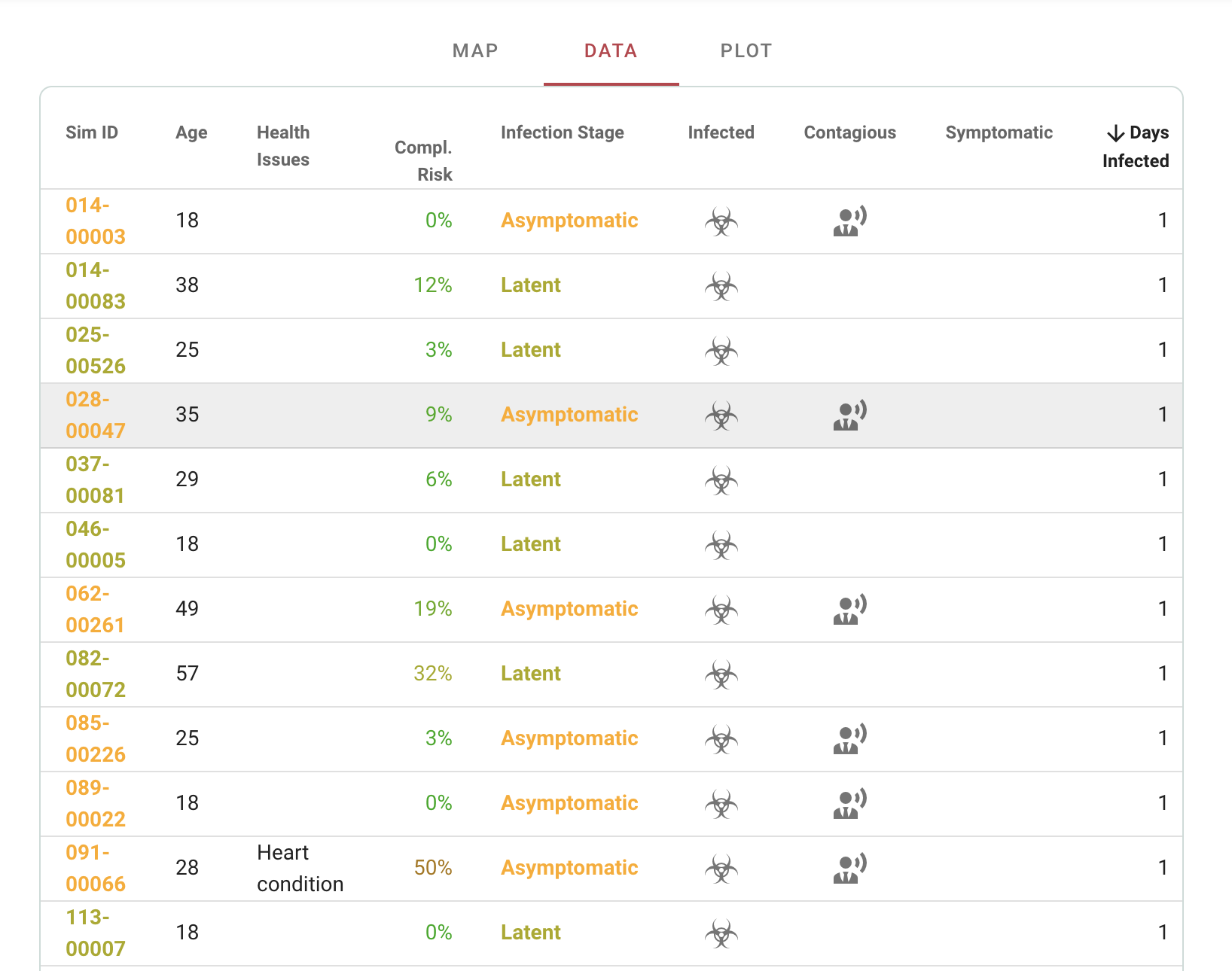Click contagious icon in row 085-00226
This screenshot has height=971, width=1232.
coord(849,739)
